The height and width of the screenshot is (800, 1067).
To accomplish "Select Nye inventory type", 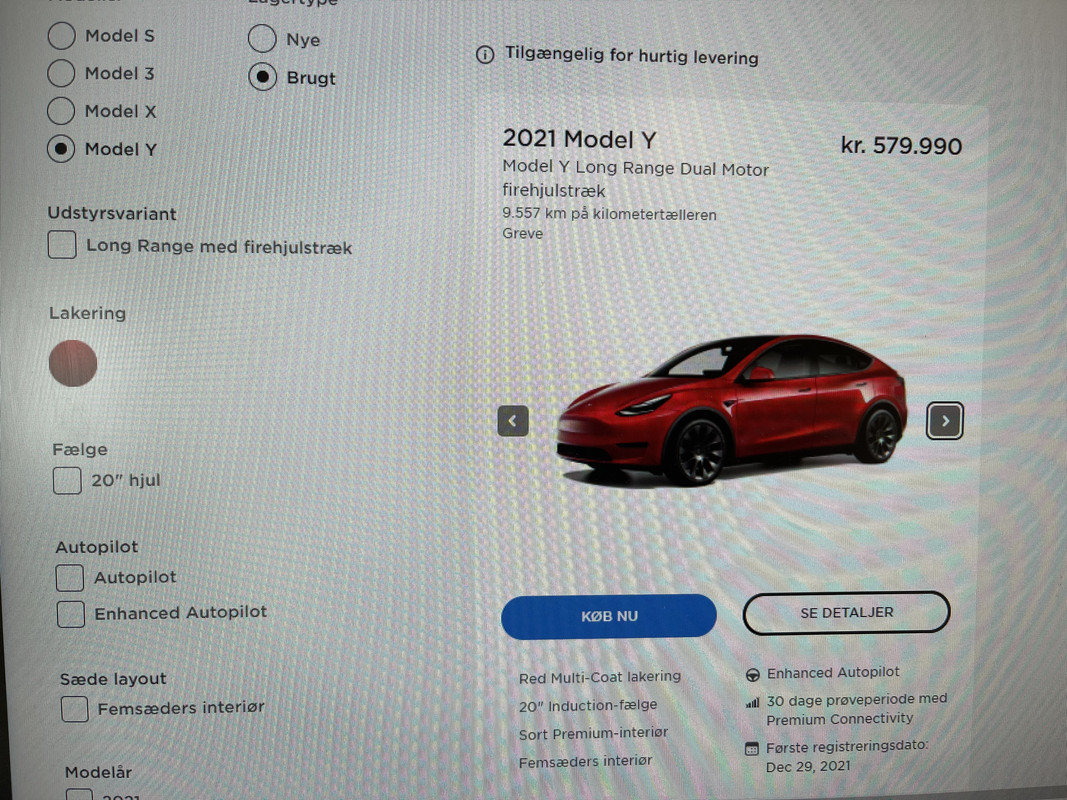I will pos(262,39).
